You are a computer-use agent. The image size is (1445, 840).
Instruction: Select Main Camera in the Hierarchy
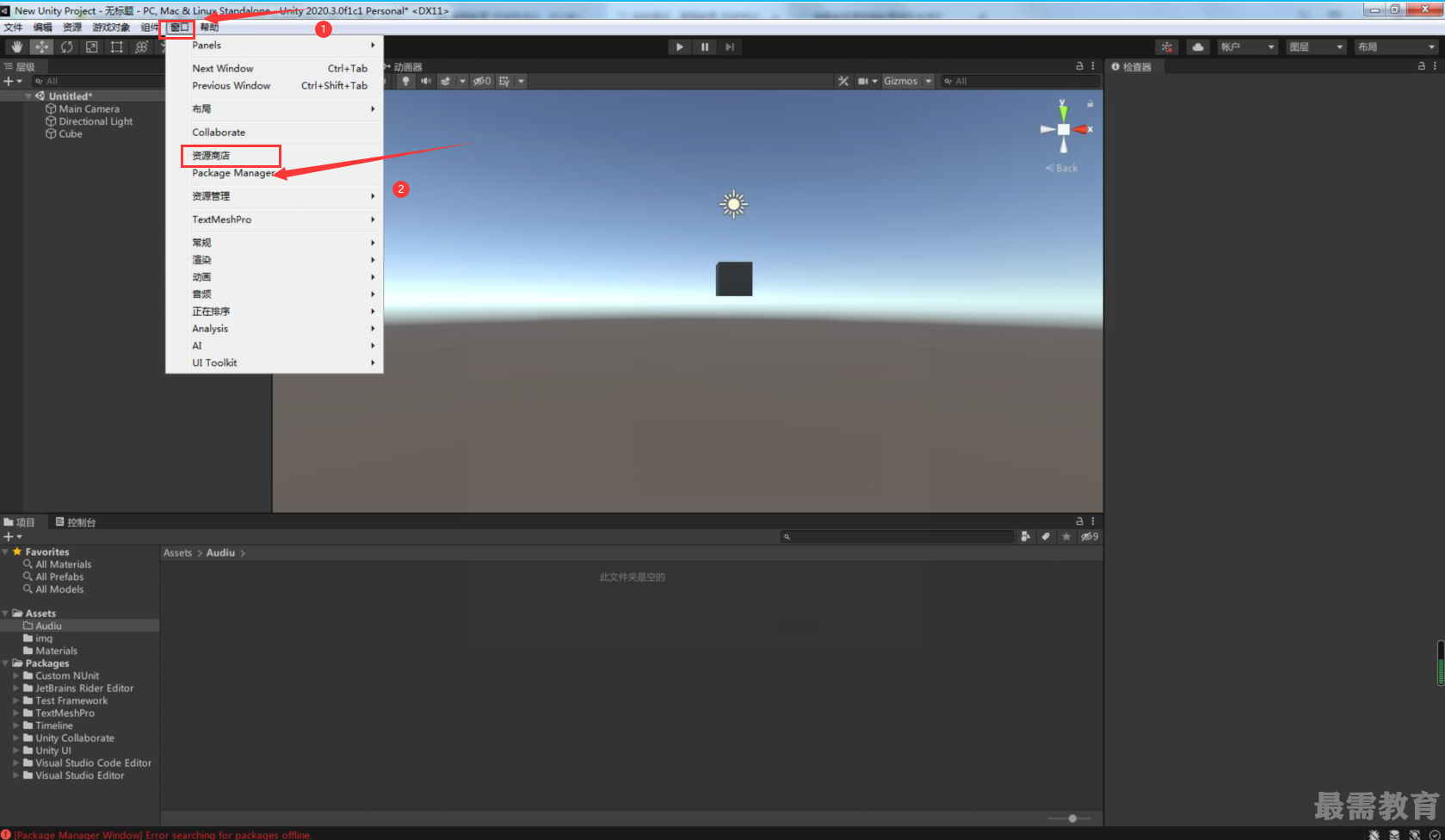pyautogui.click(x=89, y=108)
